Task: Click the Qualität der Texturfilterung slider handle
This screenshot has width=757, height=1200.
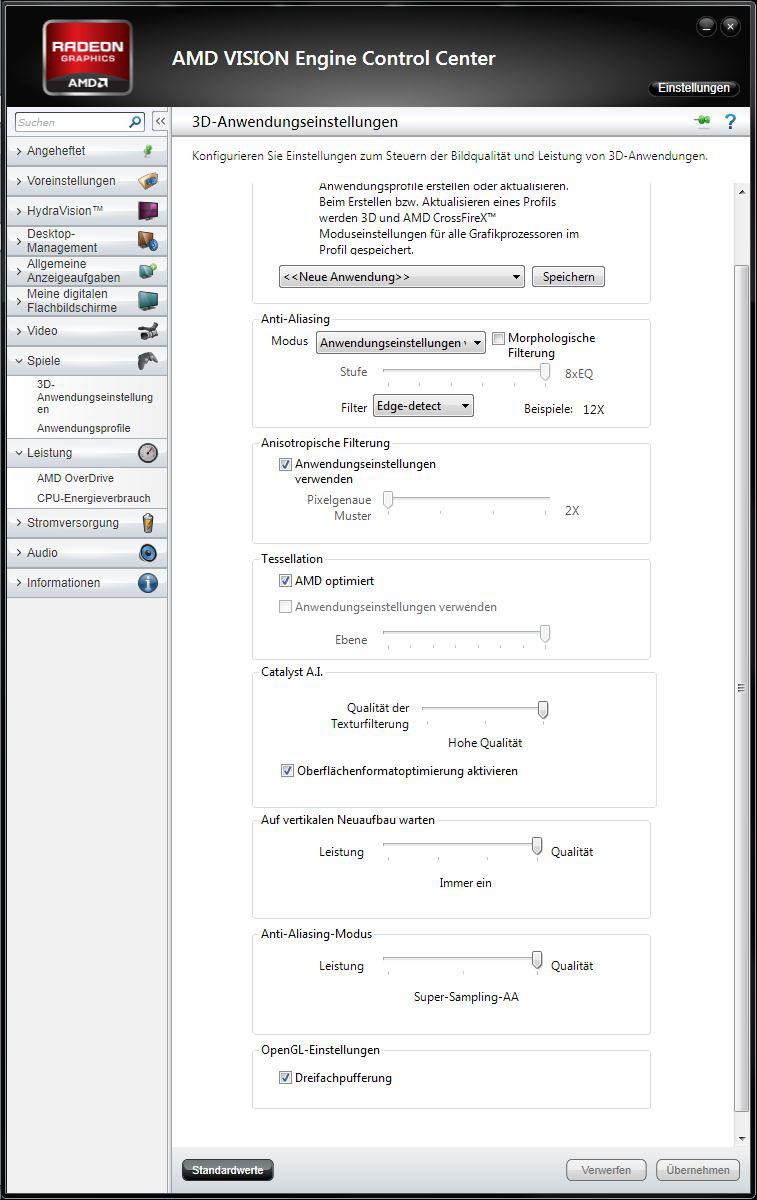Action: (543, 709)
